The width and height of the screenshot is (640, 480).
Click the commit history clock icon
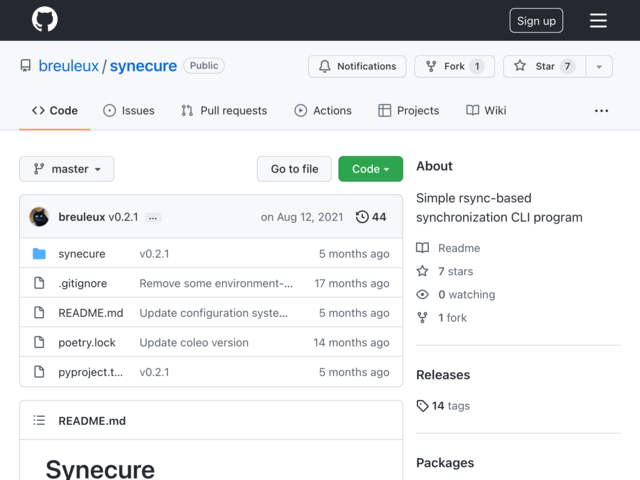(362, 217)
